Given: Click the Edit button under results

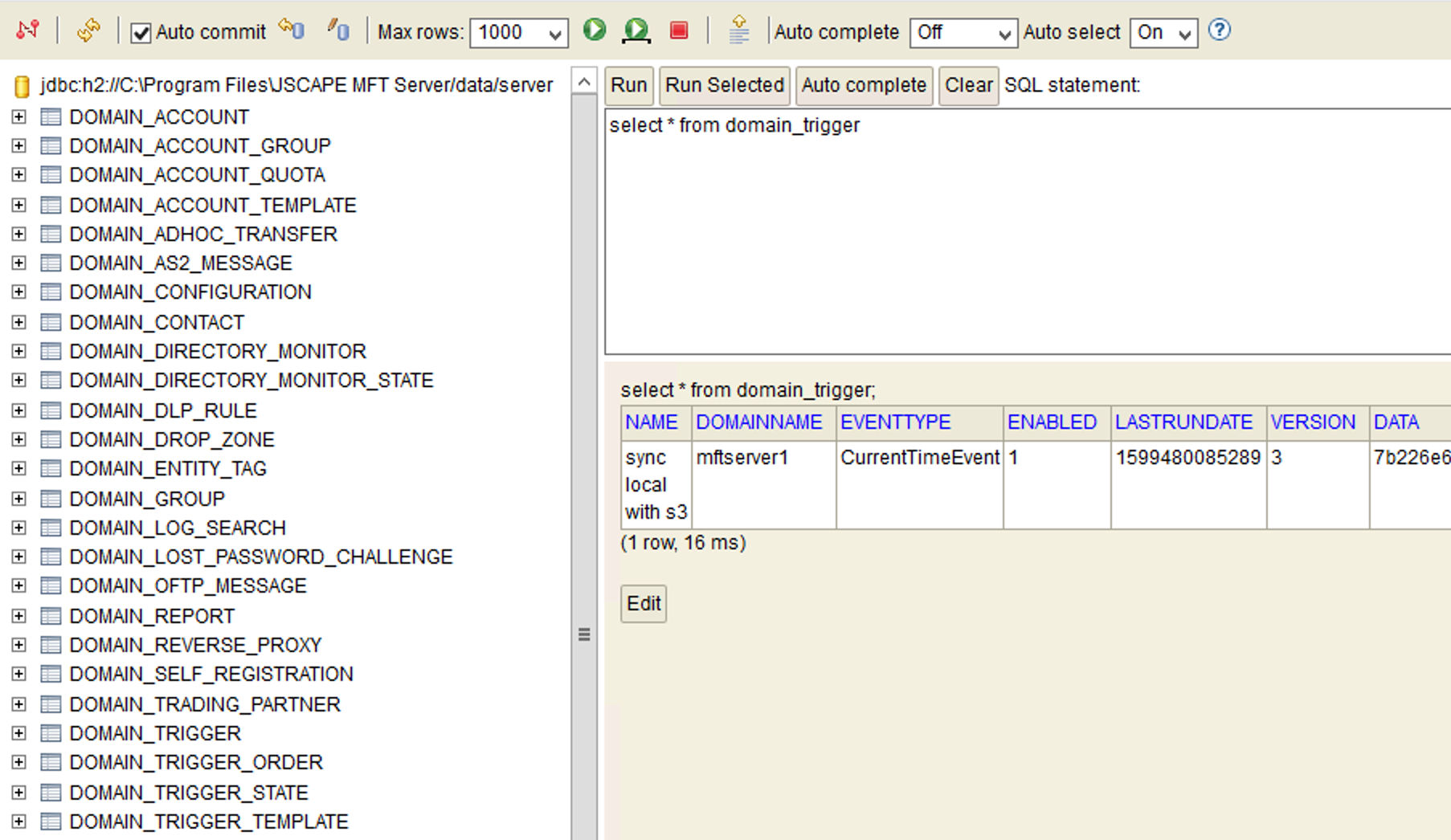Looking at the screenshot, I should [x=644, y=604].
